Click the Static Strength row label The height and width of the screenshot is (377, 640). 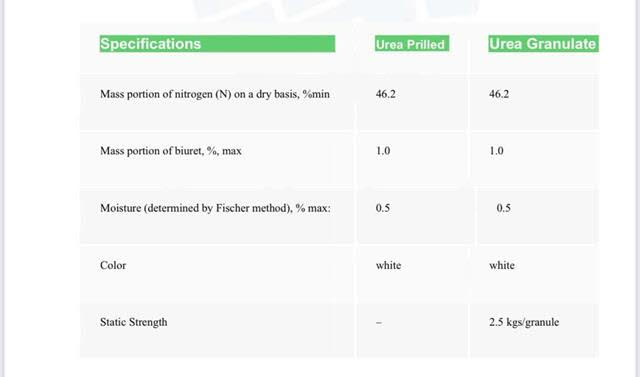pos(133,322)
